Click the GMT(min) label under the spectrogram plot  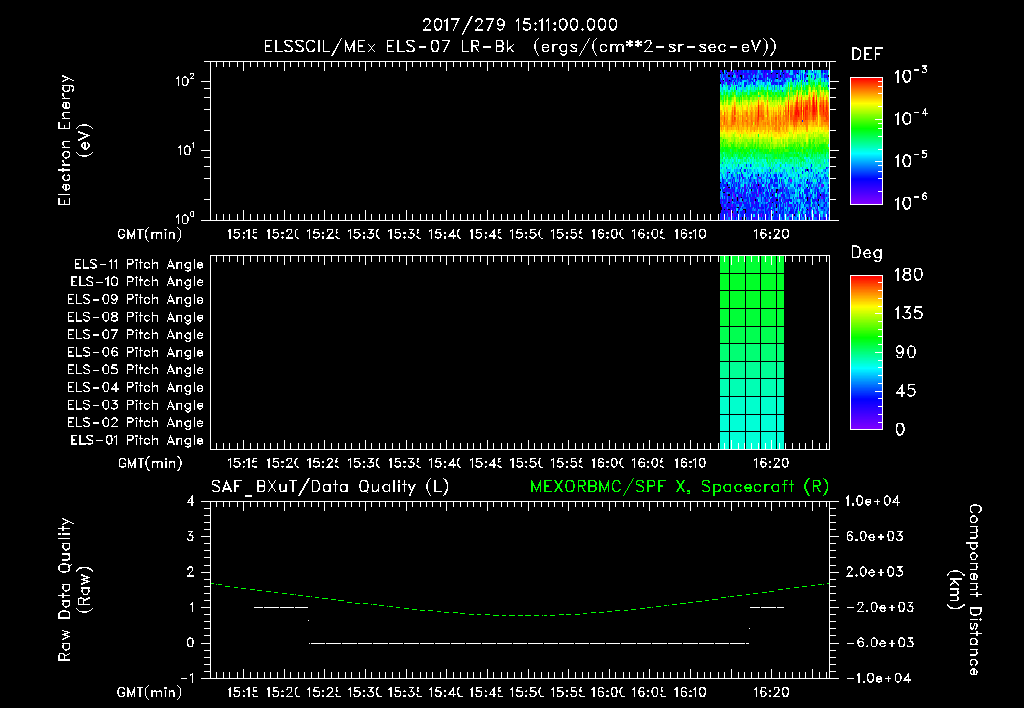(x=150, y=234)
